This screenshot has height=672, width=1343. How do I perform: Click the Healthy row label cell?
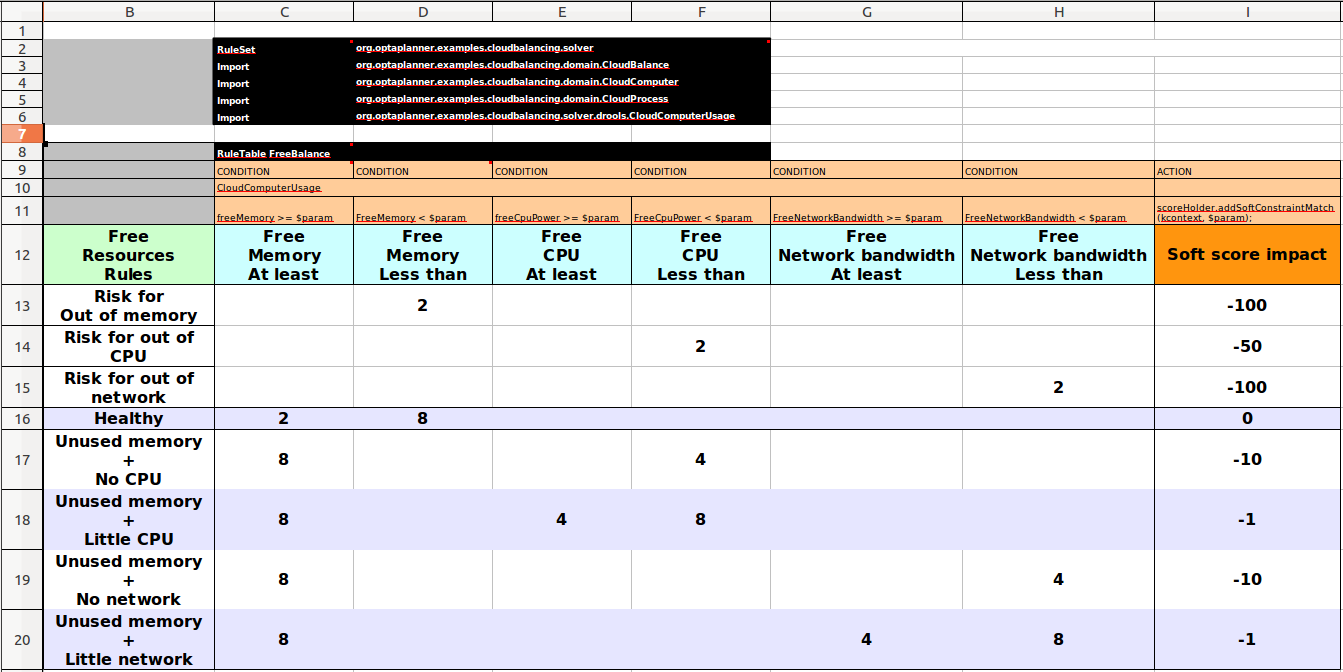pos(128,418)
